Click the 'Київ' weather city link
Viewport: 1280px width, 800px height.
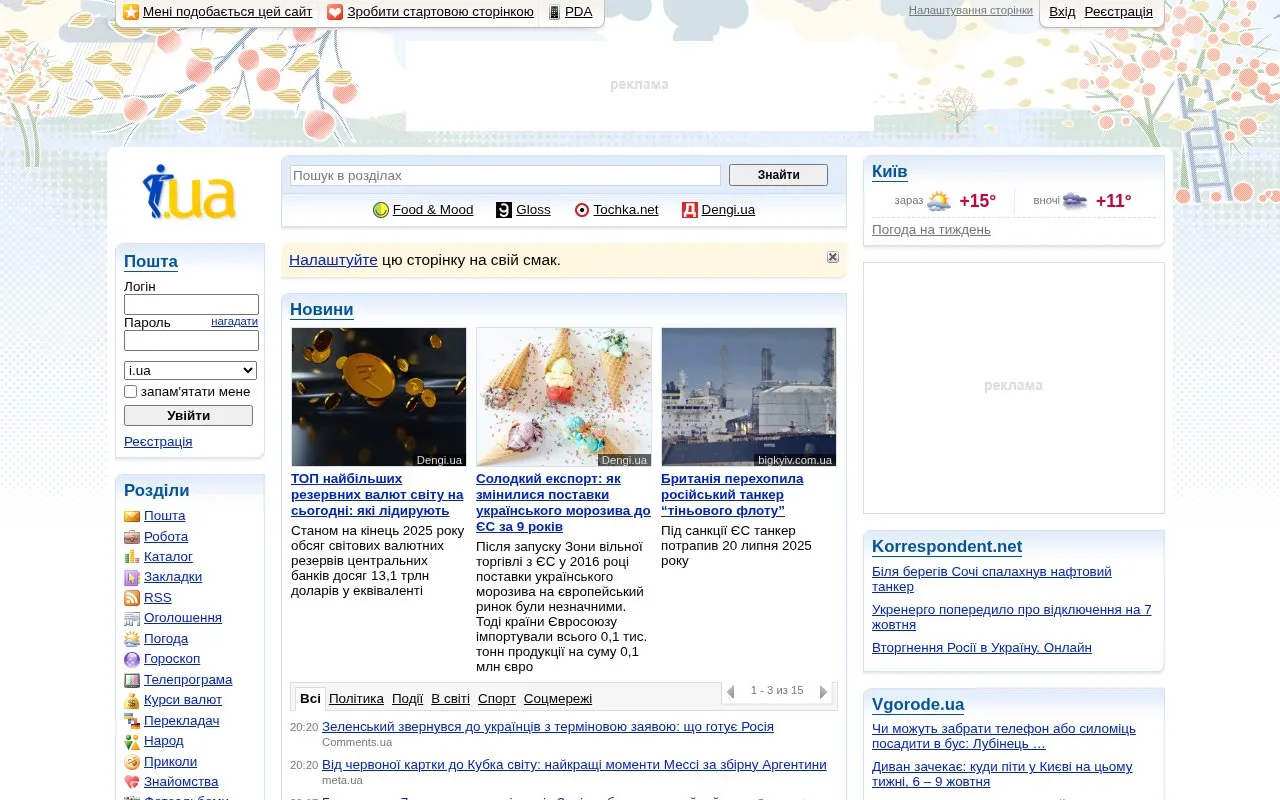click(x=890, y=172)
